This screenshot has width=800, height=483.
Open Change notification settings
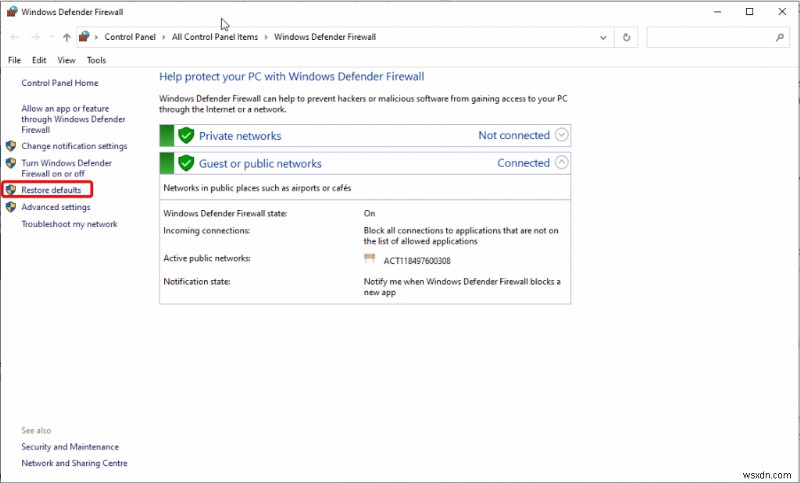point(74,146)
